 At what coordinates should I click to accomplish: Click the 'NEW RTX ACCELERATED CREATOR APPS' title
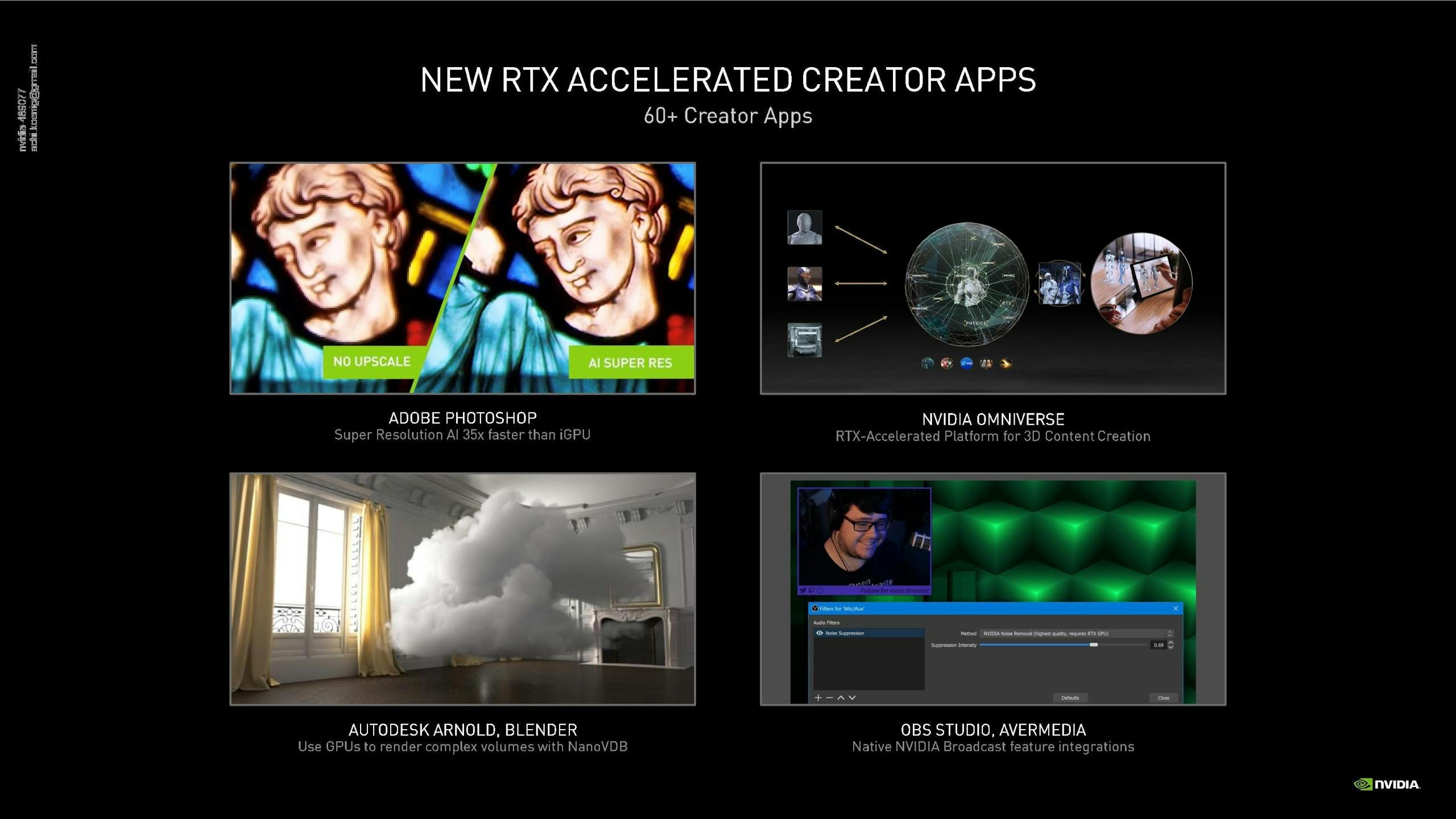pyautogui.click(x=728, y=79)
